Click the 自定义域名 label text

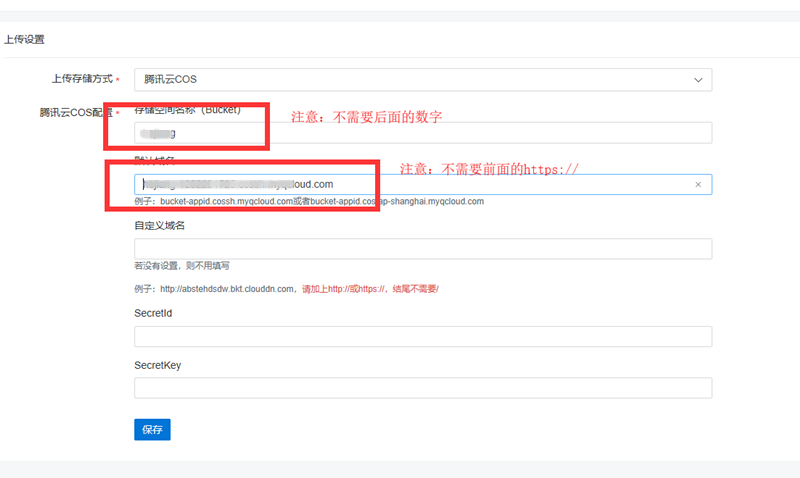[159, 225]
